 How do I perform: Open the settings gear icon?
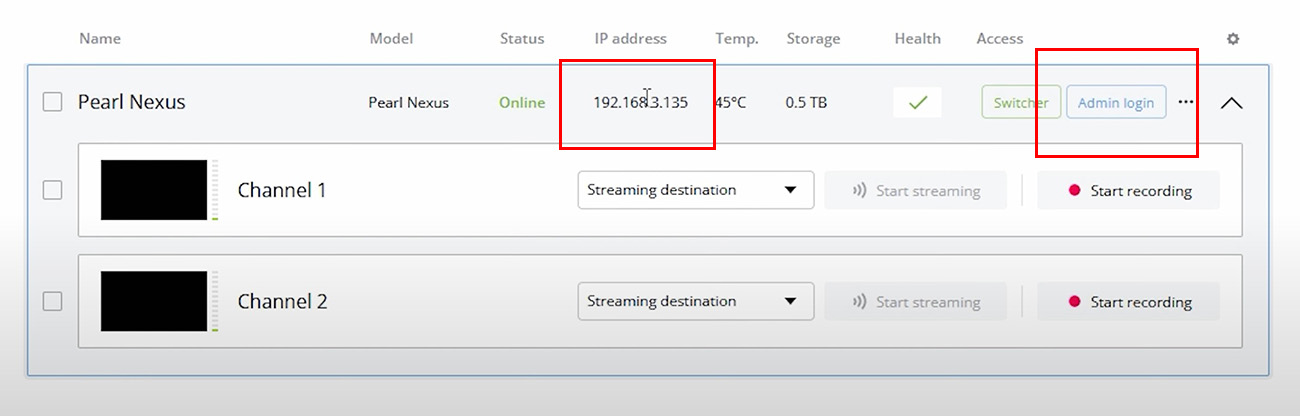coord(1232,39)
